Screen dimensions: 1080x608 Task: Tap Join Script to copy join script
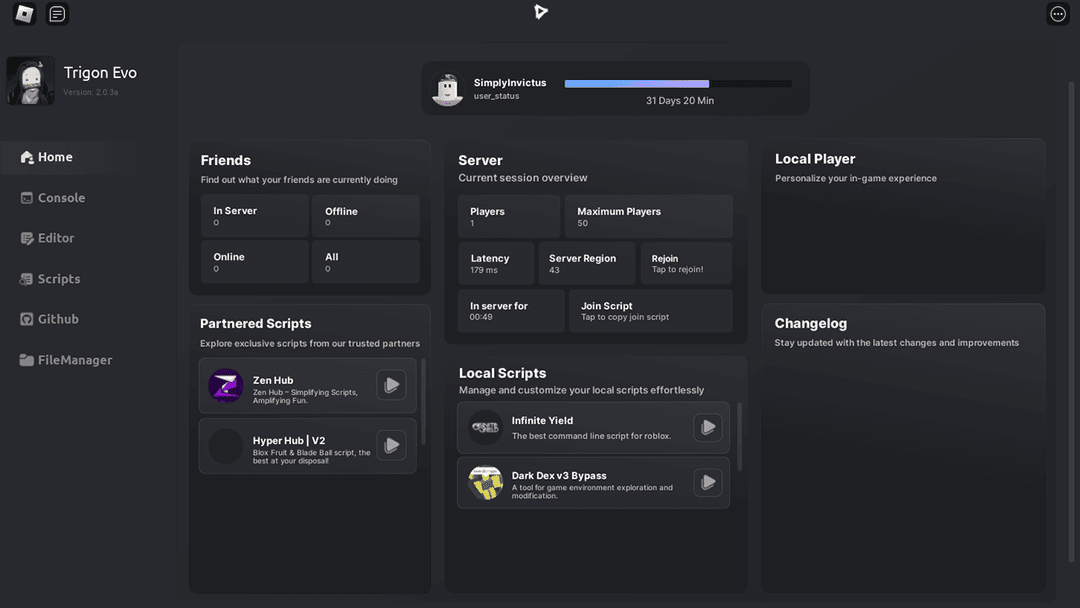(651, 310)
